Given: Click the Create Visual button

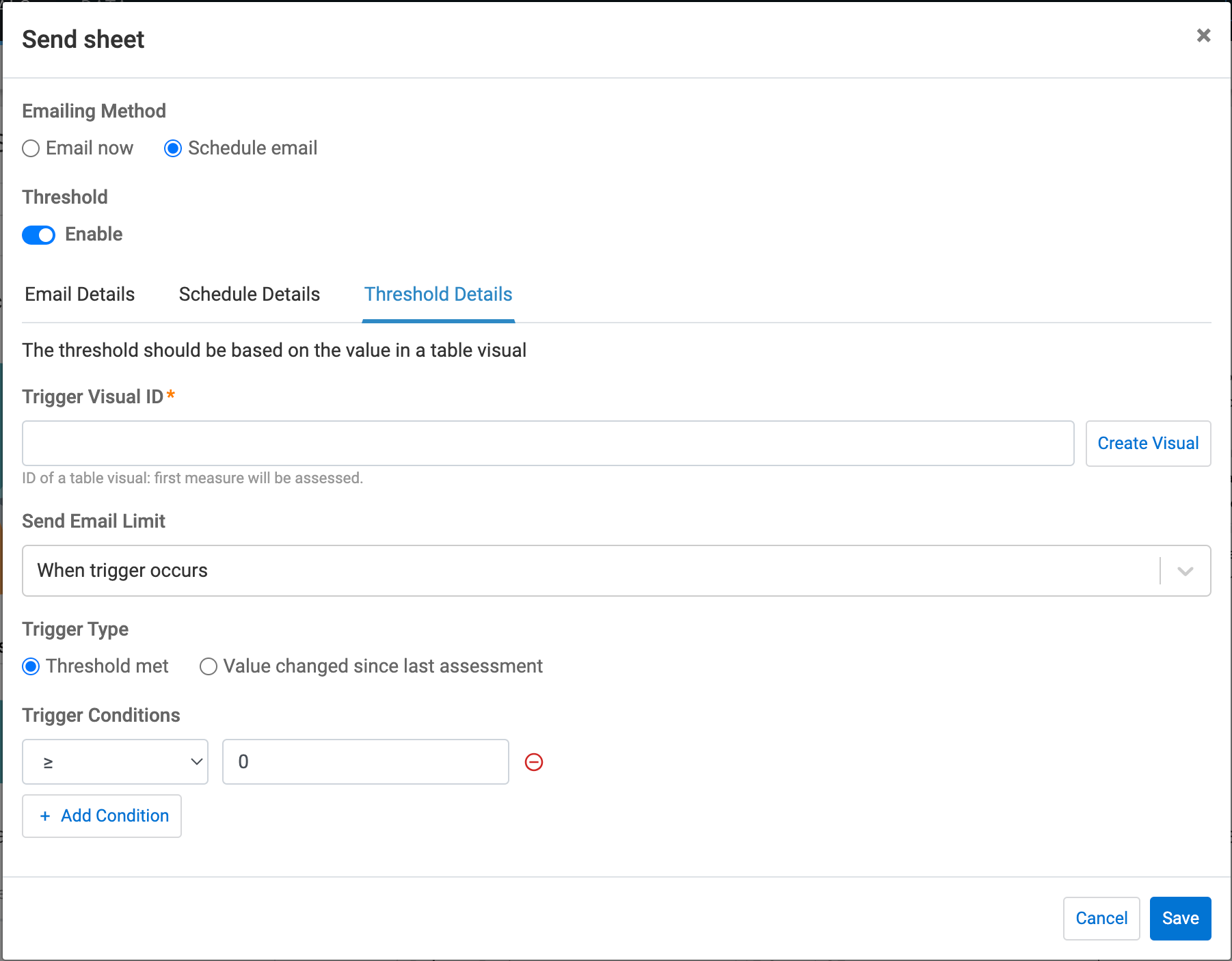Looking at the screenshot, I should click(x=1148, y=444).
